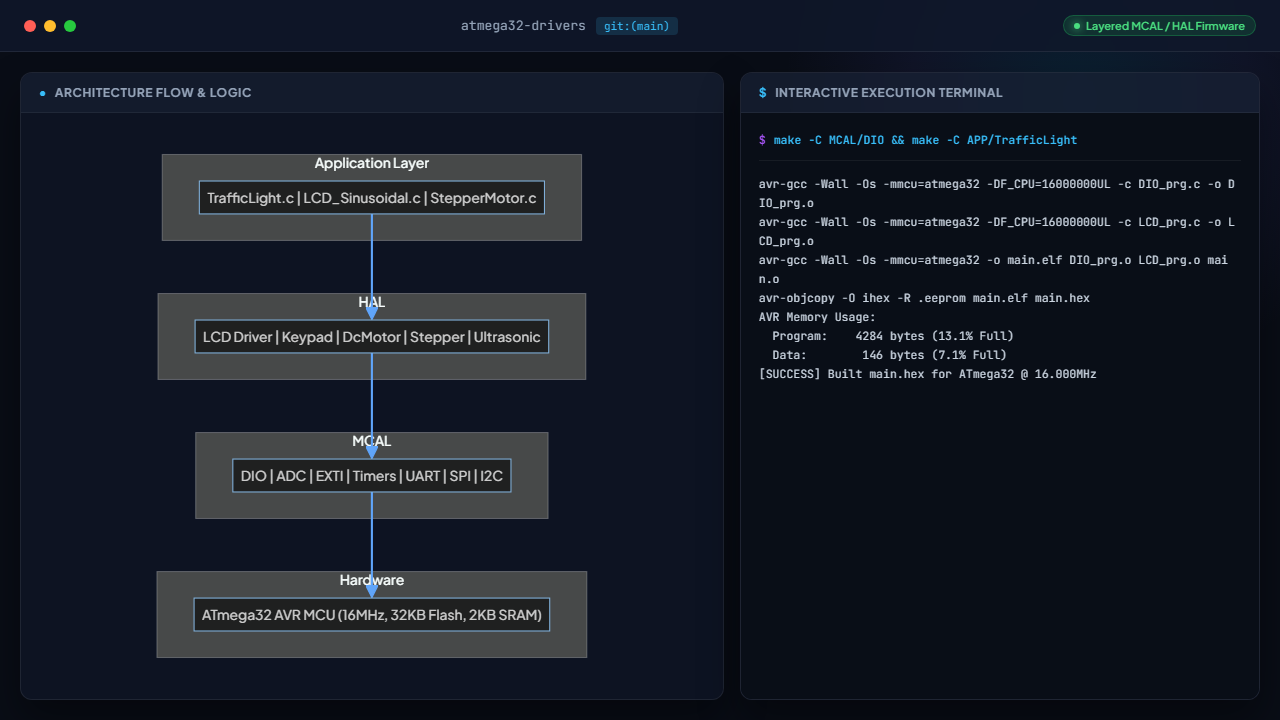Click the Application Layer block title
This screenshot has height=720, width=1280.
[372, 163]
